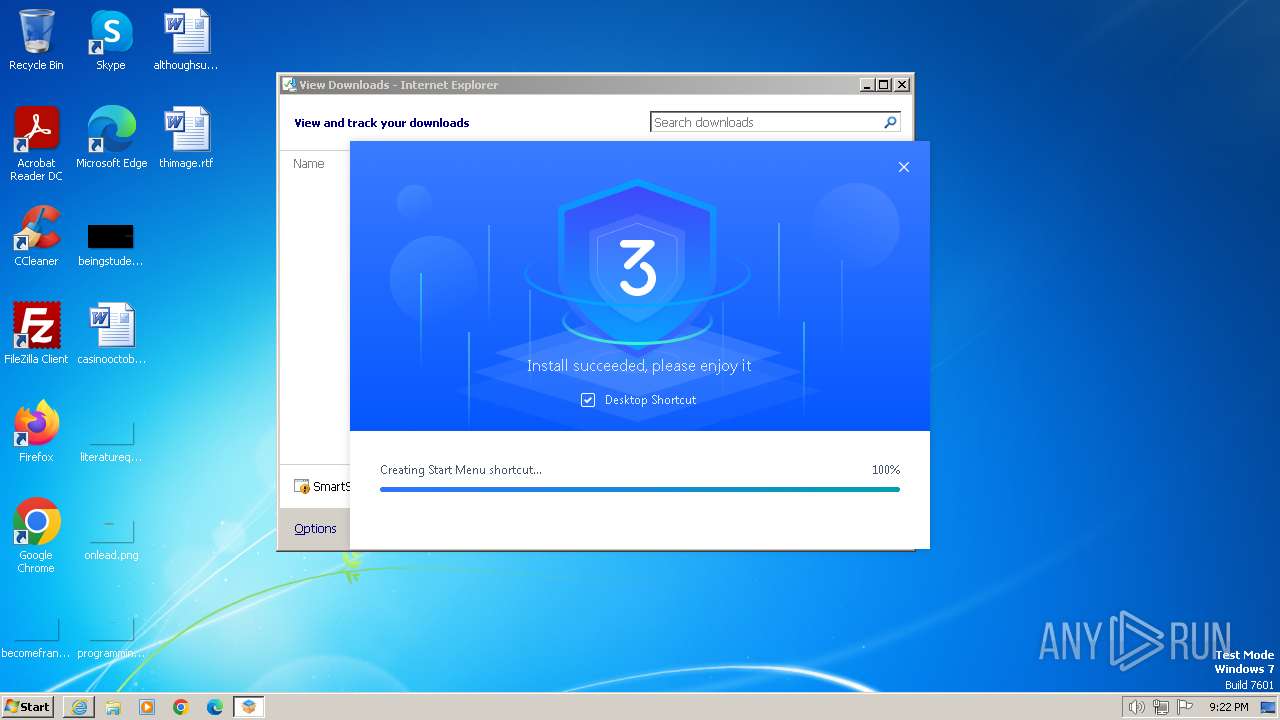This screenshot has height=720, width=1280.
Task: Open thimage.rtf document icon
Action: (186, 138)
